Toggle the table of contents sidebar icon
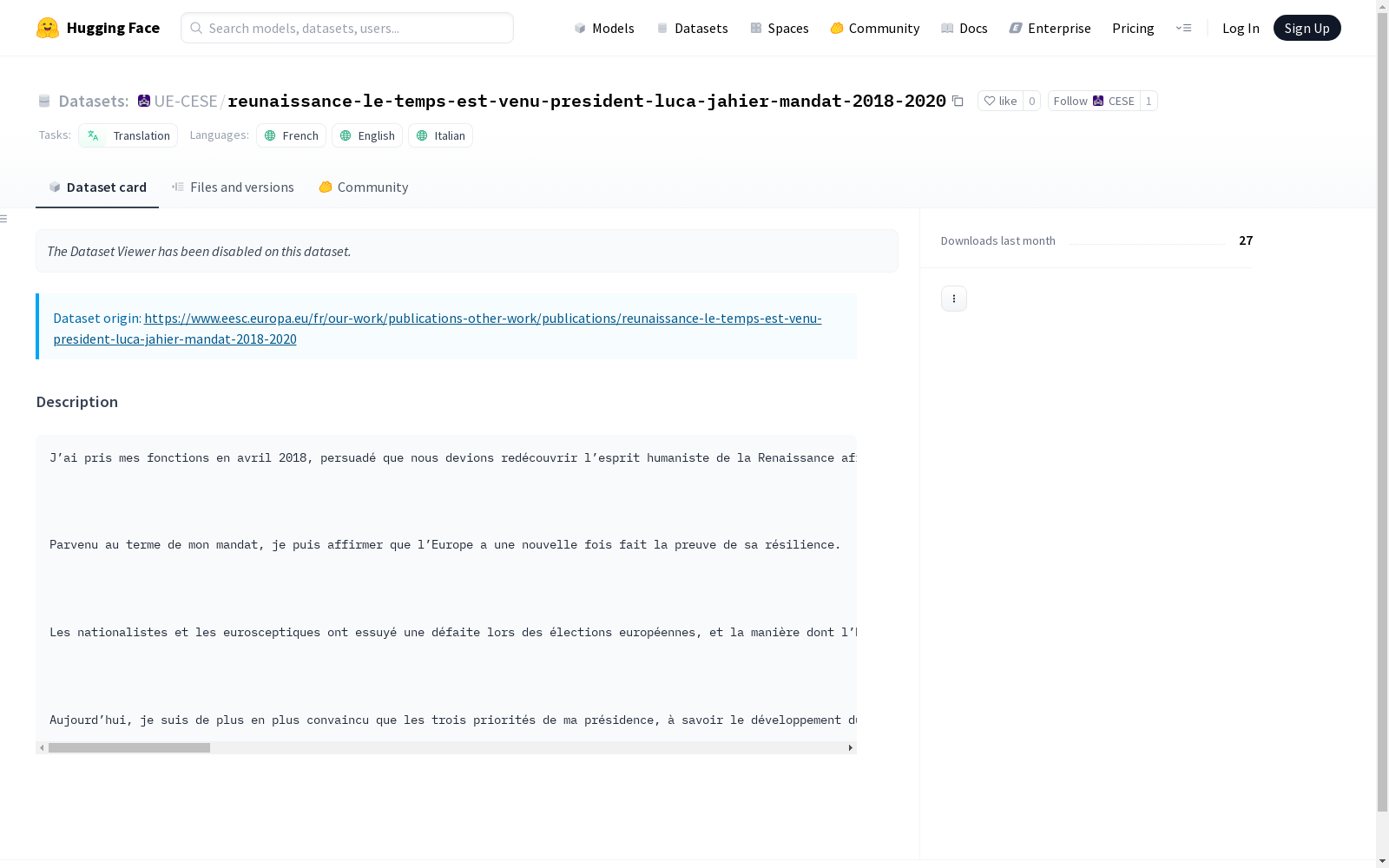This screenshot has height=868, width=1389. point(3,219)
